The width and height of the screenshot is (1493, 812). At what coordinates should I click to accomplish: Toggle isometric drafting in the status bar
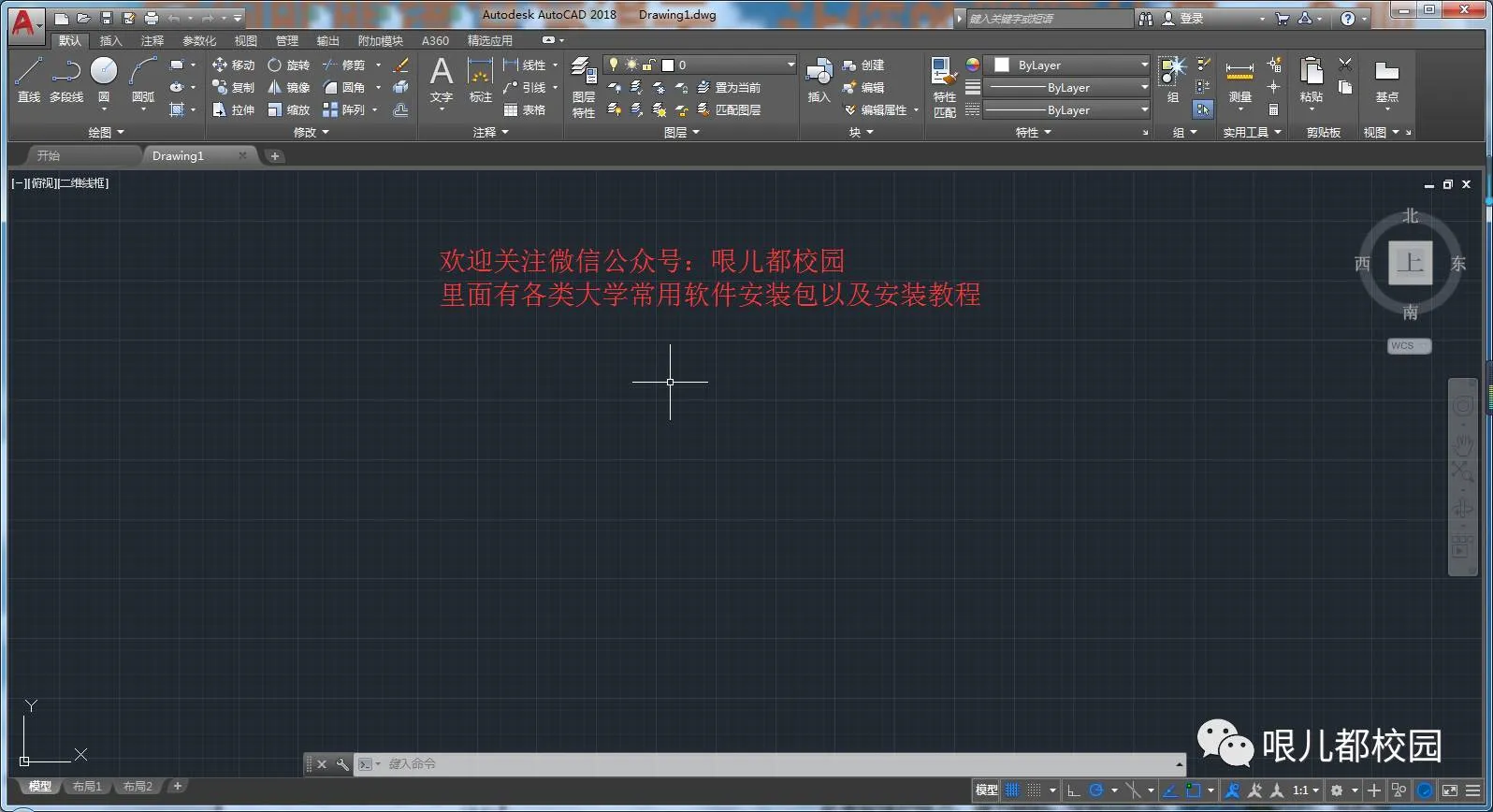(1134, 790)
